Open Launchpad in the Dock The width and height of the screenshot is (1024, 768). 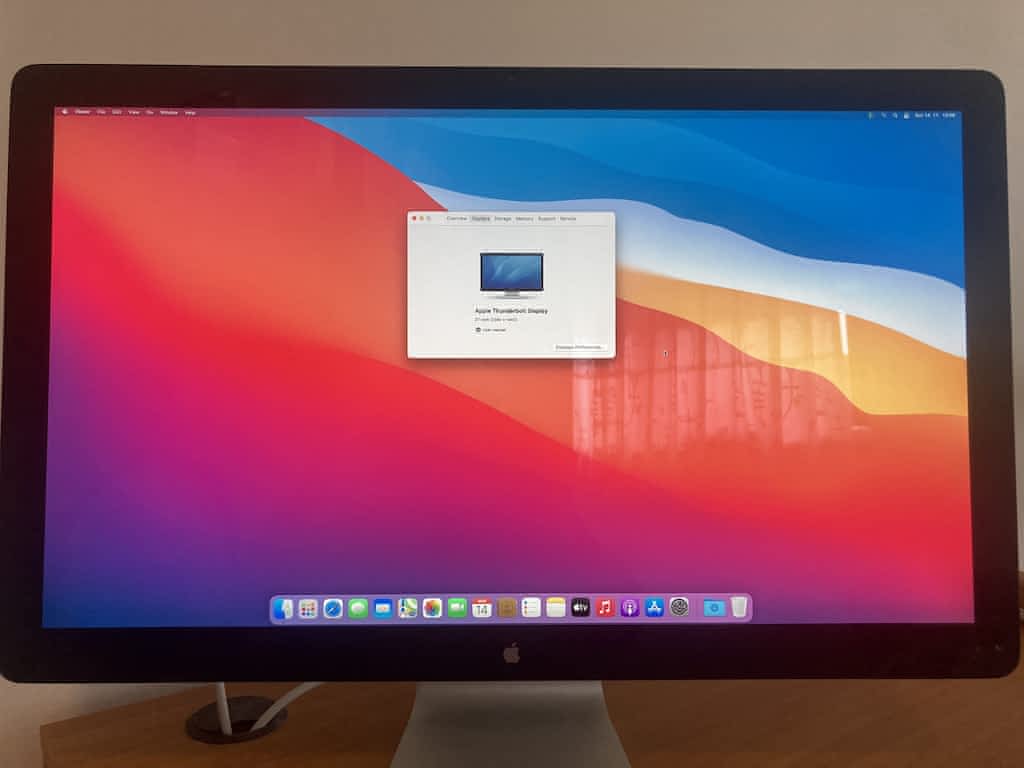pyautogui.click(x=308, y=609)
